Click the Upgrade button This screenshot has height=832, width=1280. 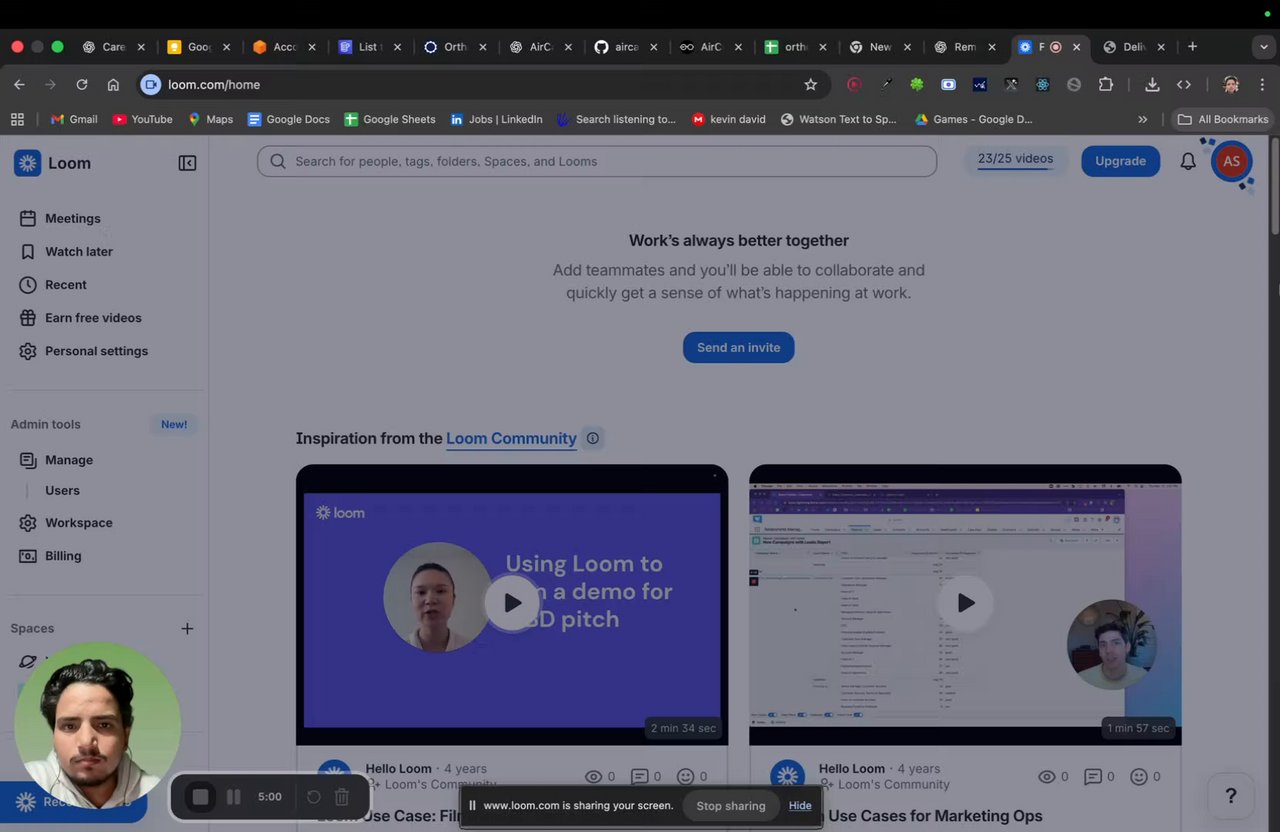coord(1120,161)
